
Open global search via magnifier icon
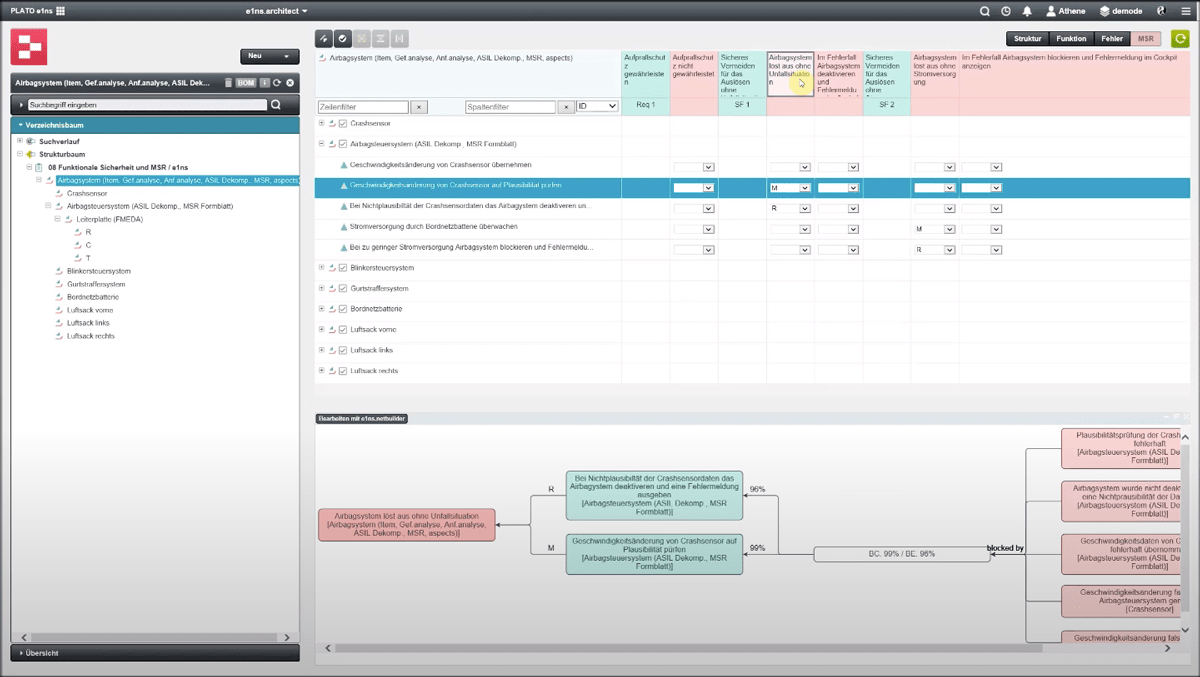985,11
